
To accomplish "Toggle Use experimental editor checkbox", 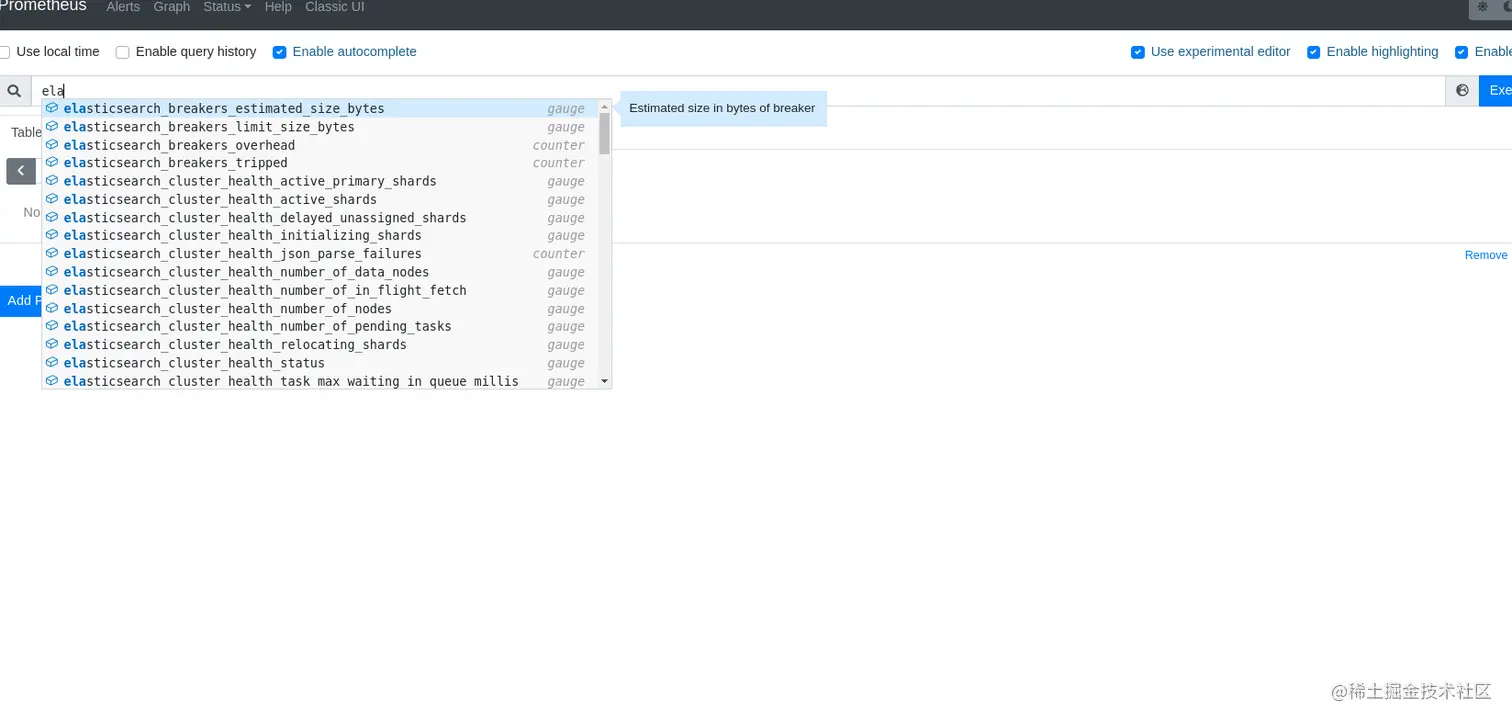I will click(1138, 52).
